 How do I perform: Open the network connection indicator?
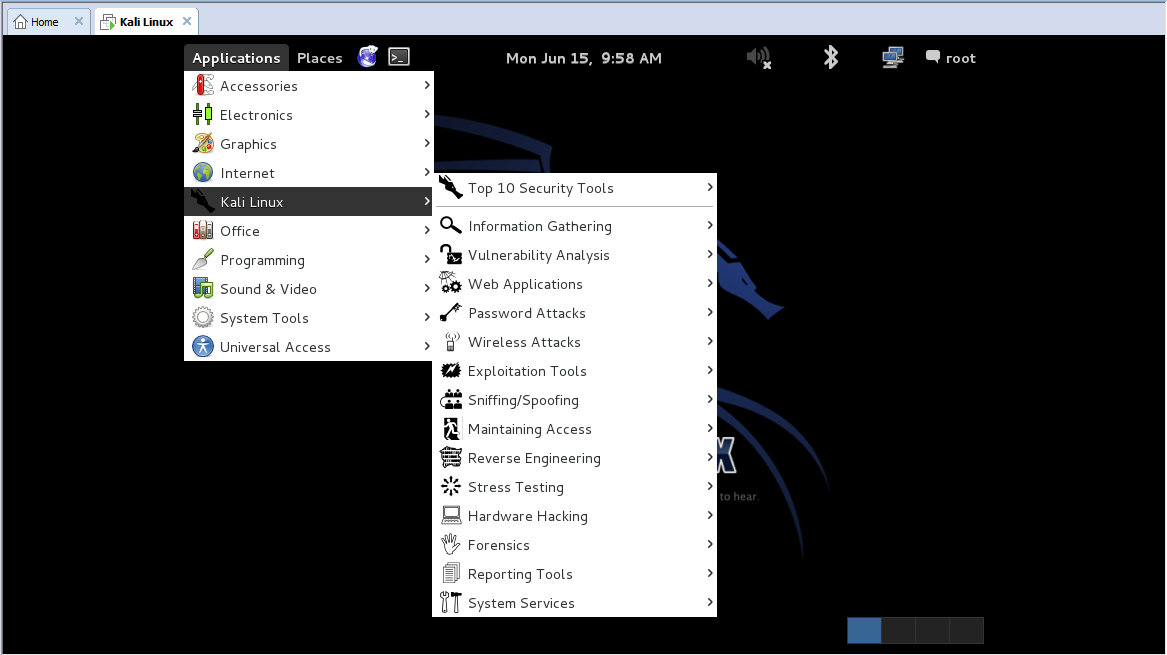(x=892, y=57)
